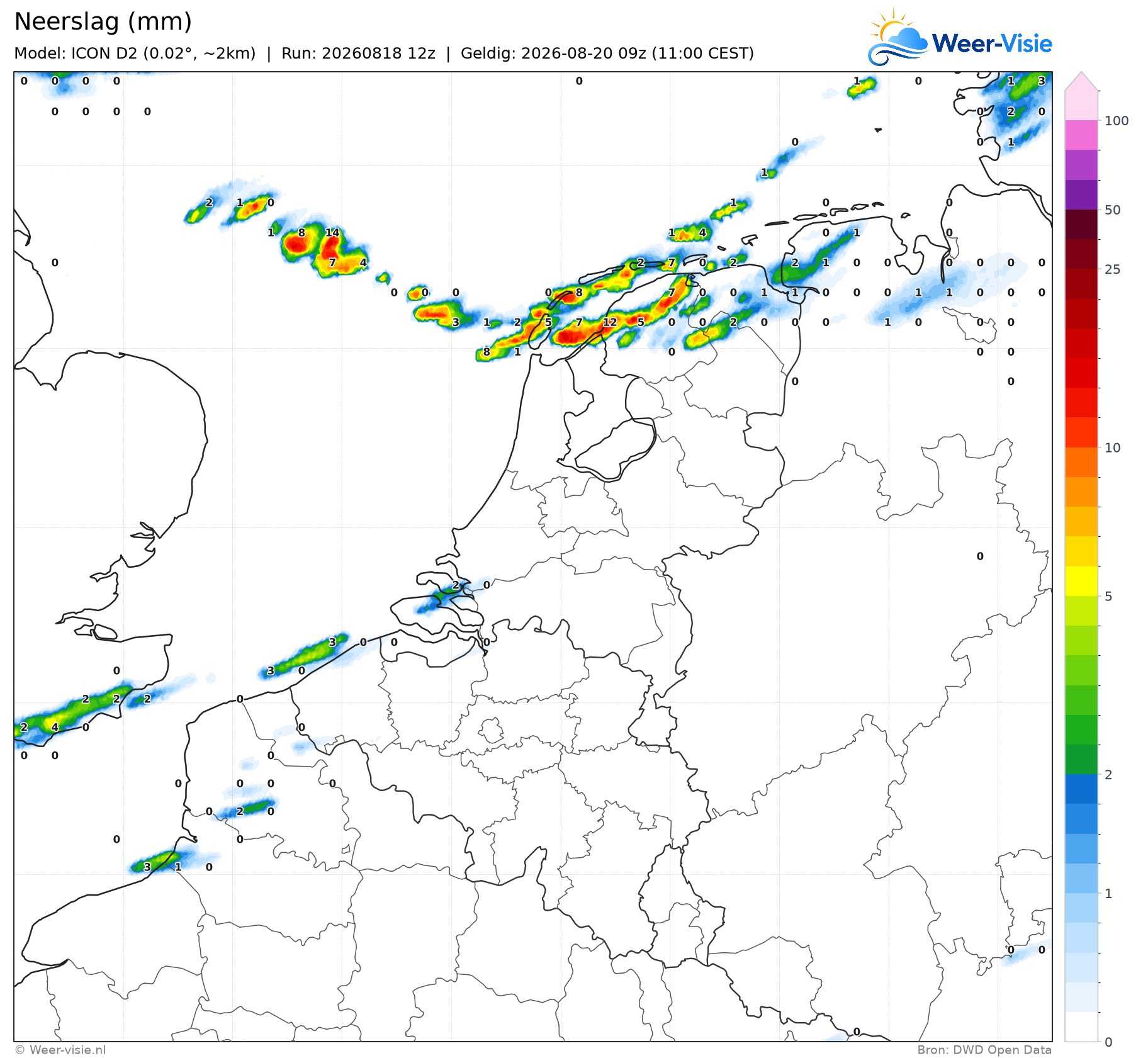Click the 14 mm precipitation value over sea
This screenshot has width=1148, height=1058.
click(x=332, y=232)
